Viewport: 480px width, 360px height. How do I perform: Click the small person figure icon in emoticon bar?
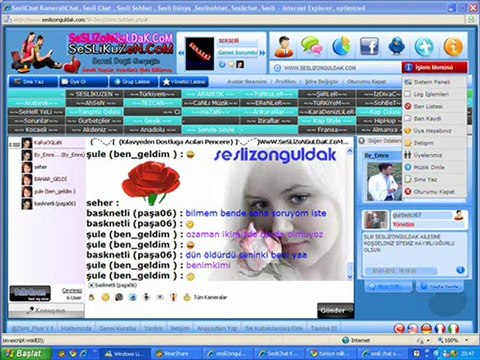point(146,297)
